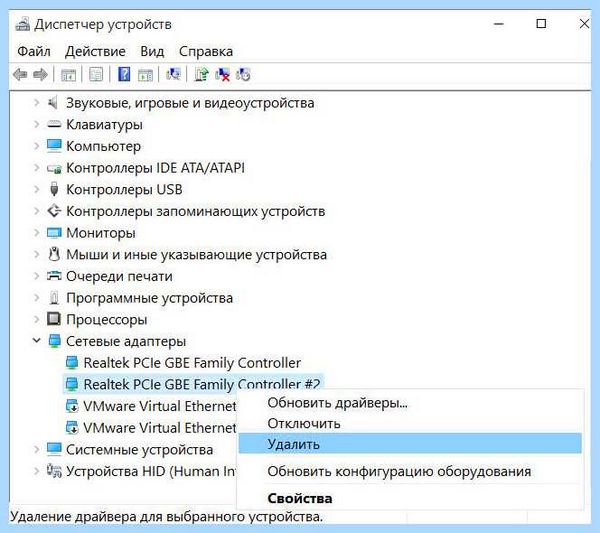Click the Процессоры category label
Screen dimensions: 600x533
[x=106, y=319]
